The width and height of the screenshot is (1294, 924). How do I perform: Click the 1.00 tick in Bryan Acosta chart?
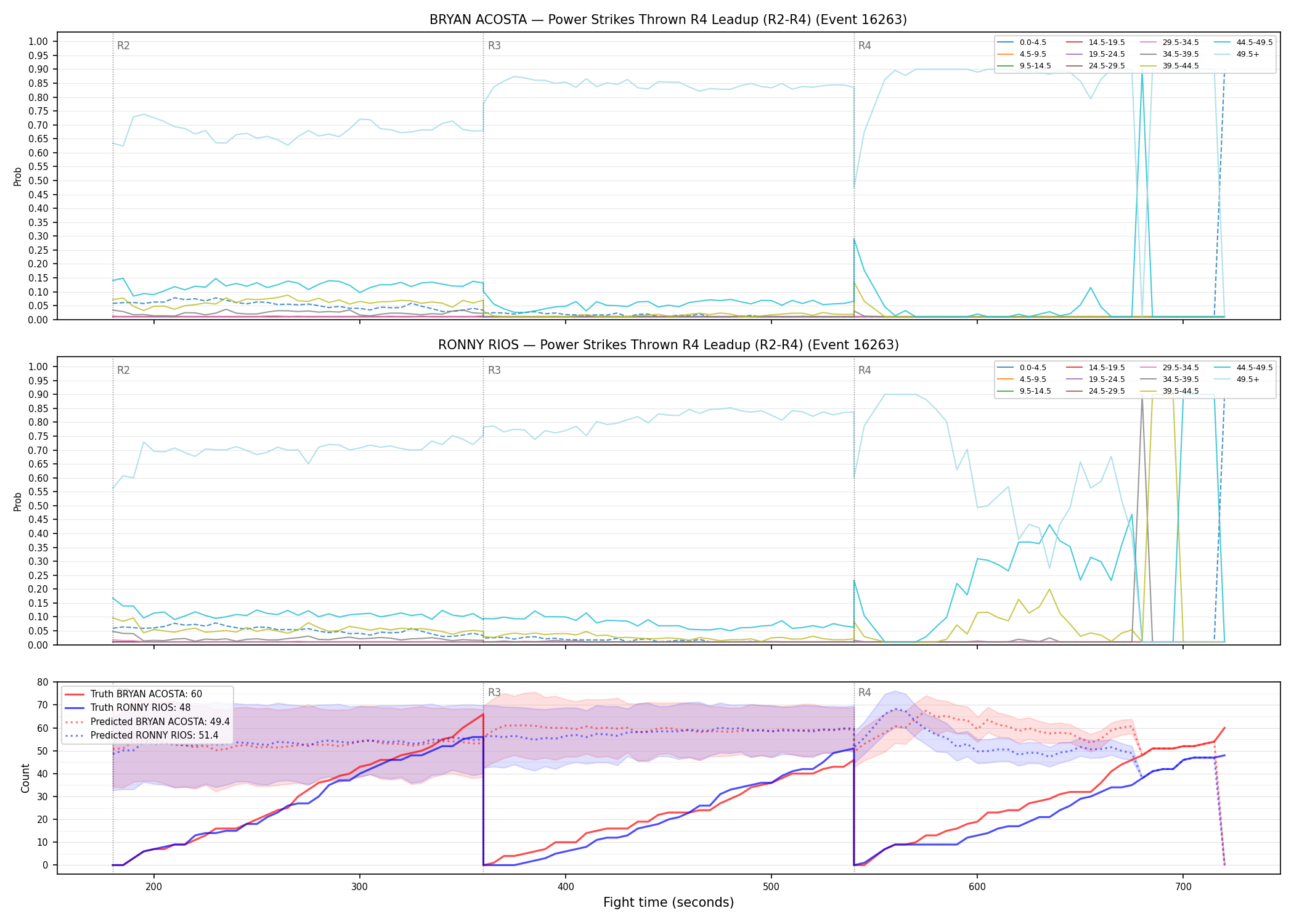coord(38,42)
